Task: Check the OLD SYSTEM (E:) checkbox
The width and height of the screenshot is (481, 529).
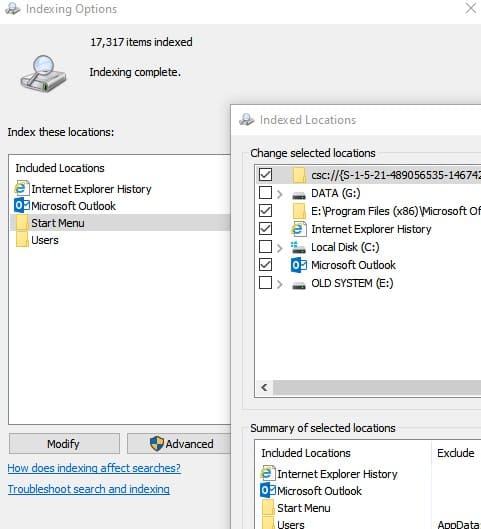Action: 265,283
